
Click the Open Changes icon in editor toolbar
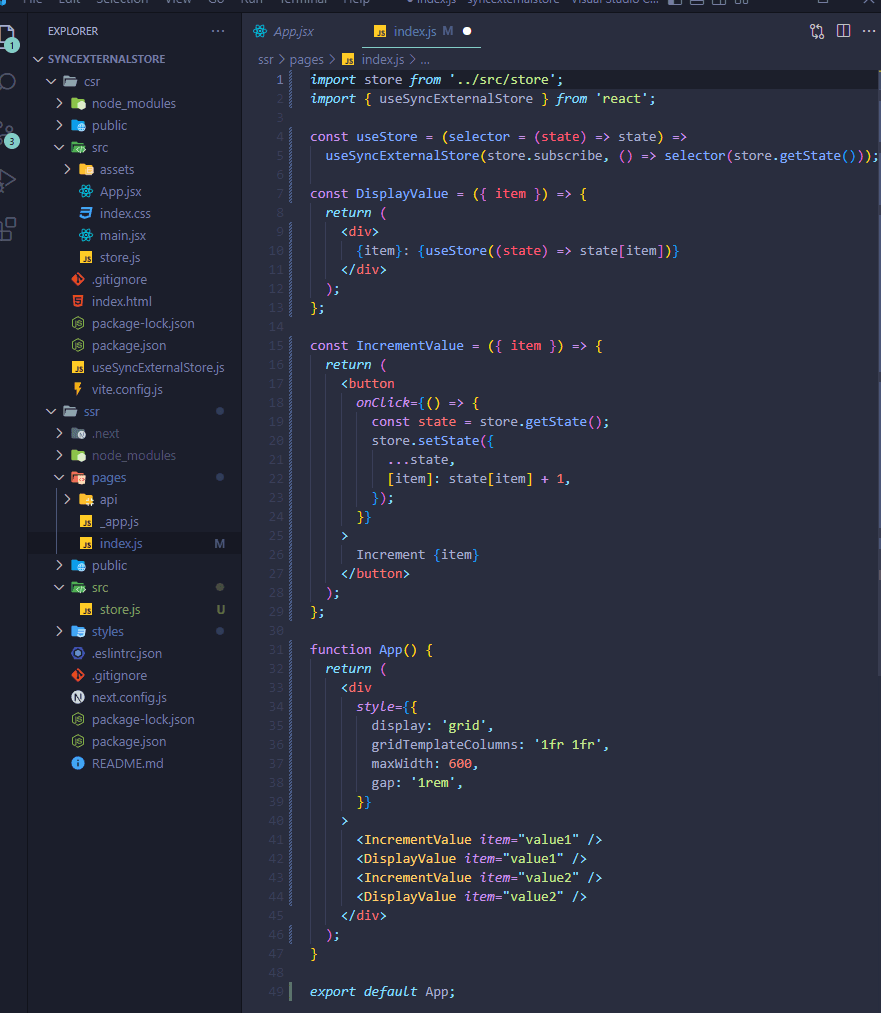(817, 31)
